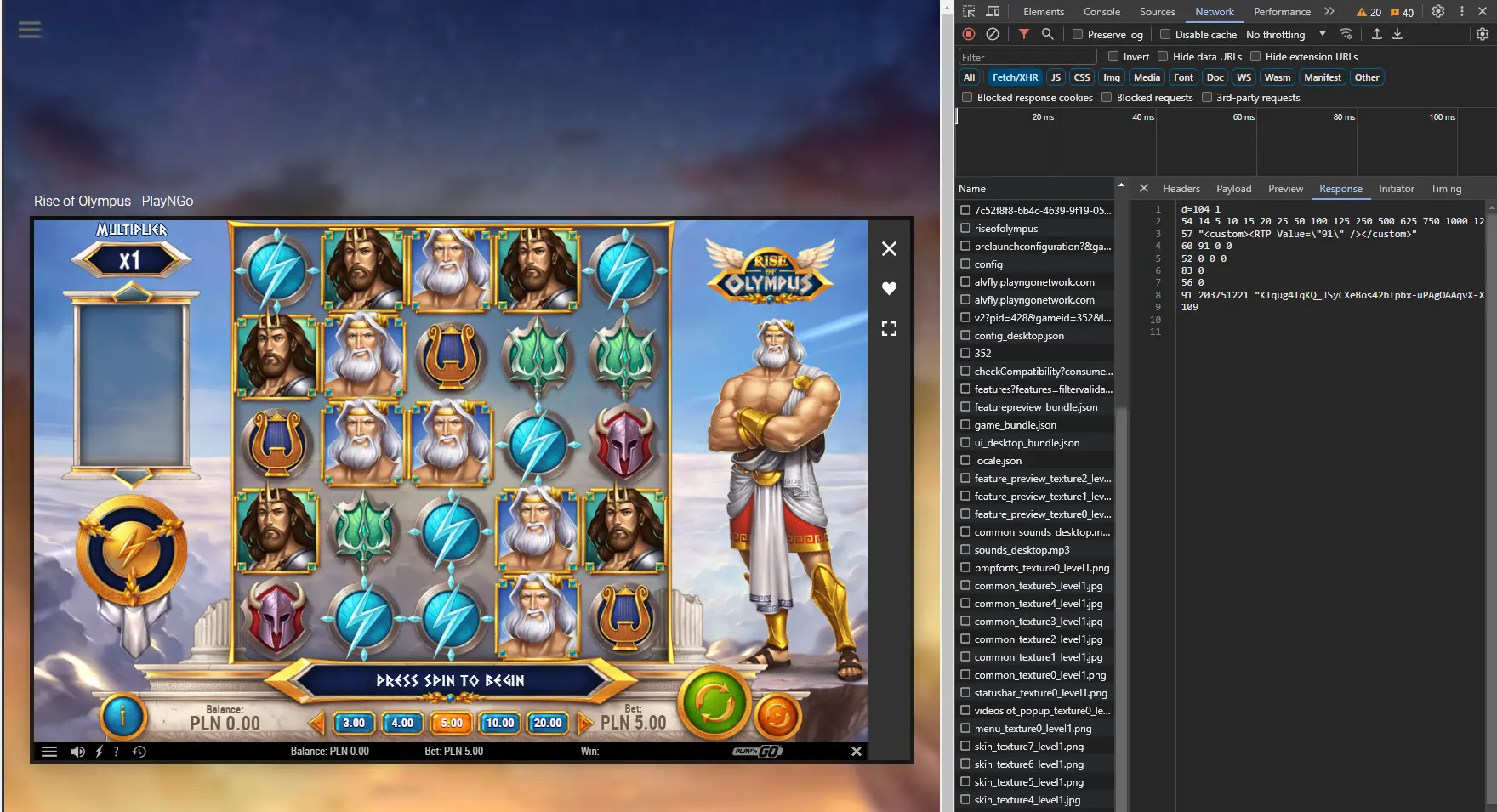Switch to the Console tab
Viewport: 1497px width, 812px height.
pos(1101,12)
